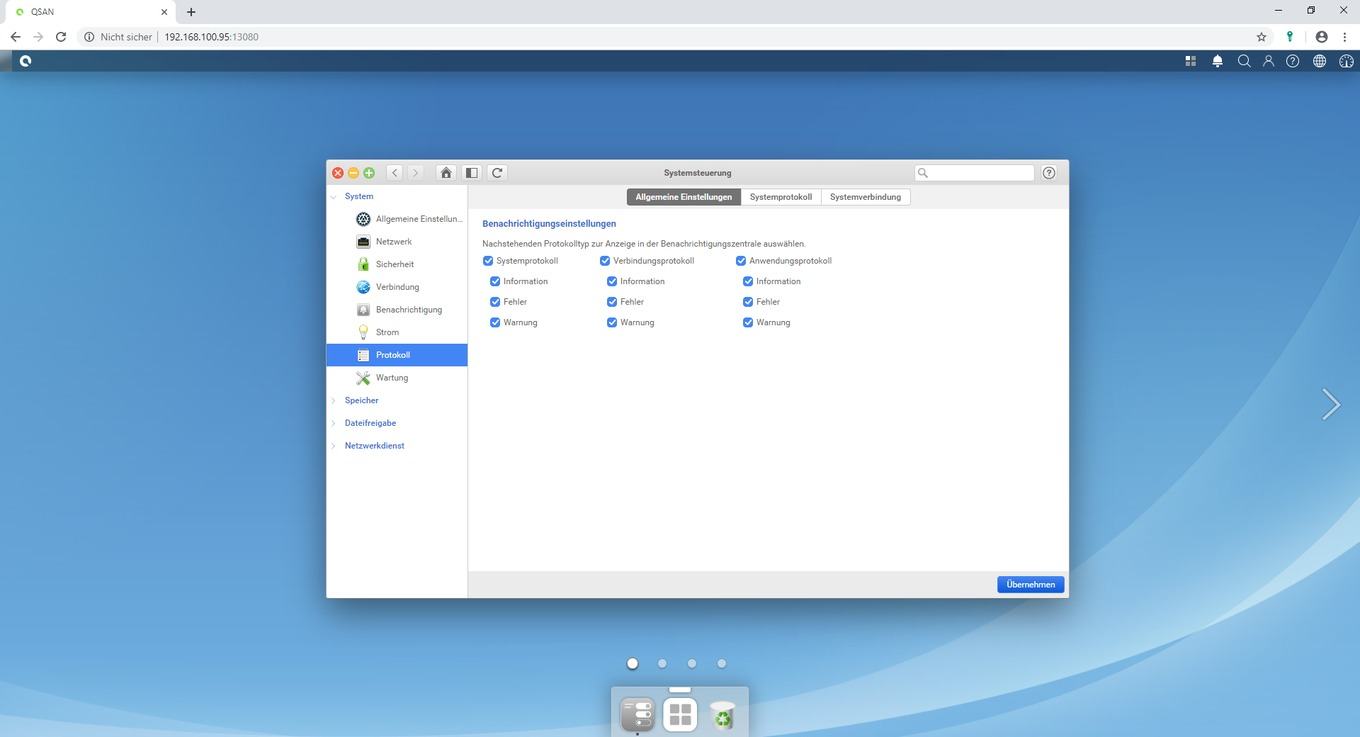Viewport: 1360px width, 737px height.
Task: Open Strom settings in sidebar
Action: coord(397,332)
